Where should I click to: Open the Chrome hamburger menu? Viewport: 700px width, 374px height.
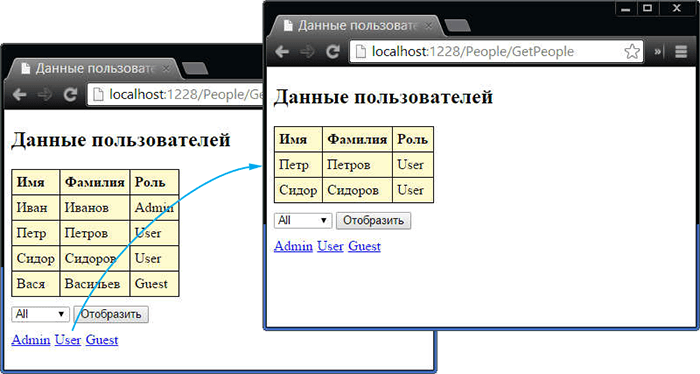[681, 52]
